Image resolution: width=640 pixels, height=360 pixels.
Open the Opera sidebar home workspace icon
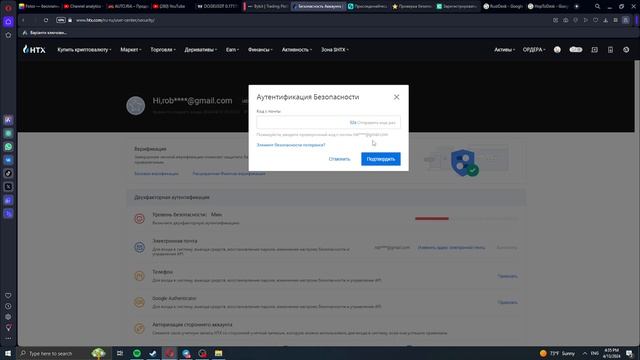point(8,22)
